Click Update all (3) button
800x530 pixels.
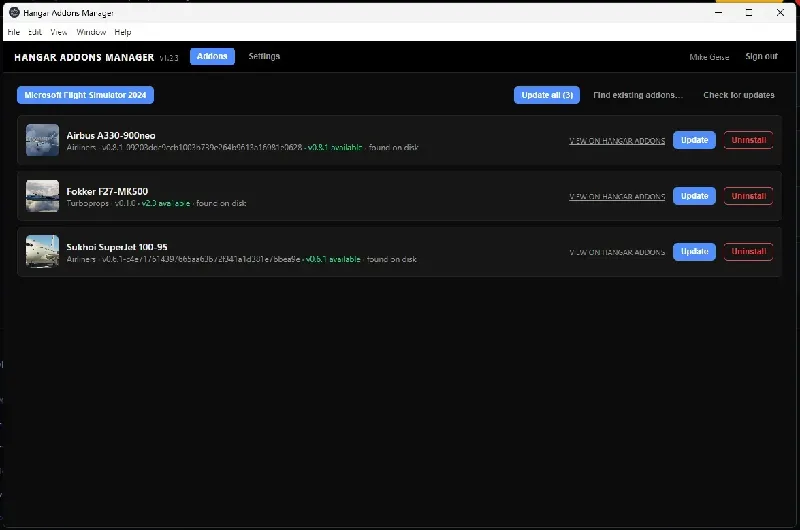pos(547,95)
